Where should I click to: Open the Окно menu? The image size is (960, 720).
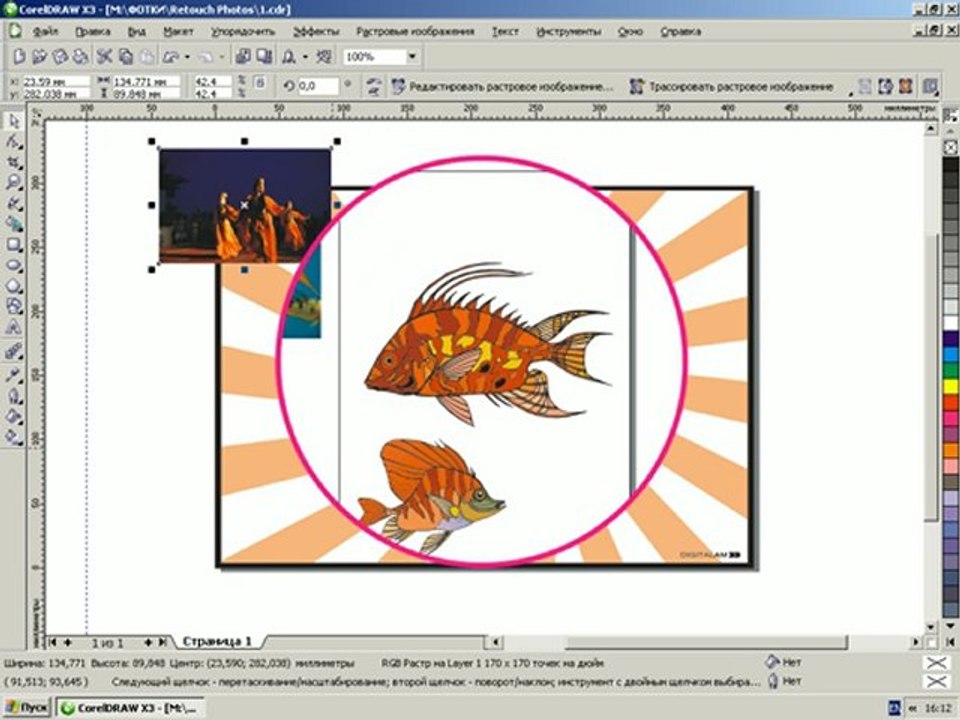pos(630,31)
